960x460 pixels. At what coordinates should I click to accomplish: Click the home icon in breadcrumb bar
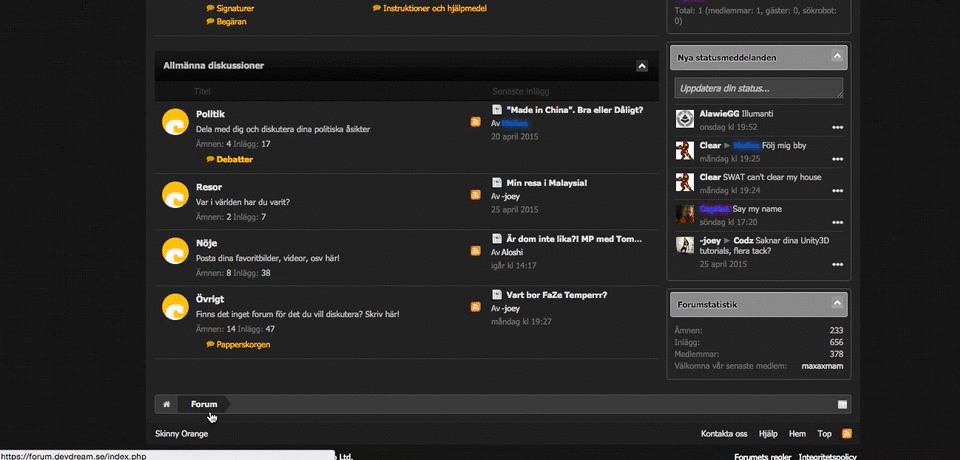(167, 404)
